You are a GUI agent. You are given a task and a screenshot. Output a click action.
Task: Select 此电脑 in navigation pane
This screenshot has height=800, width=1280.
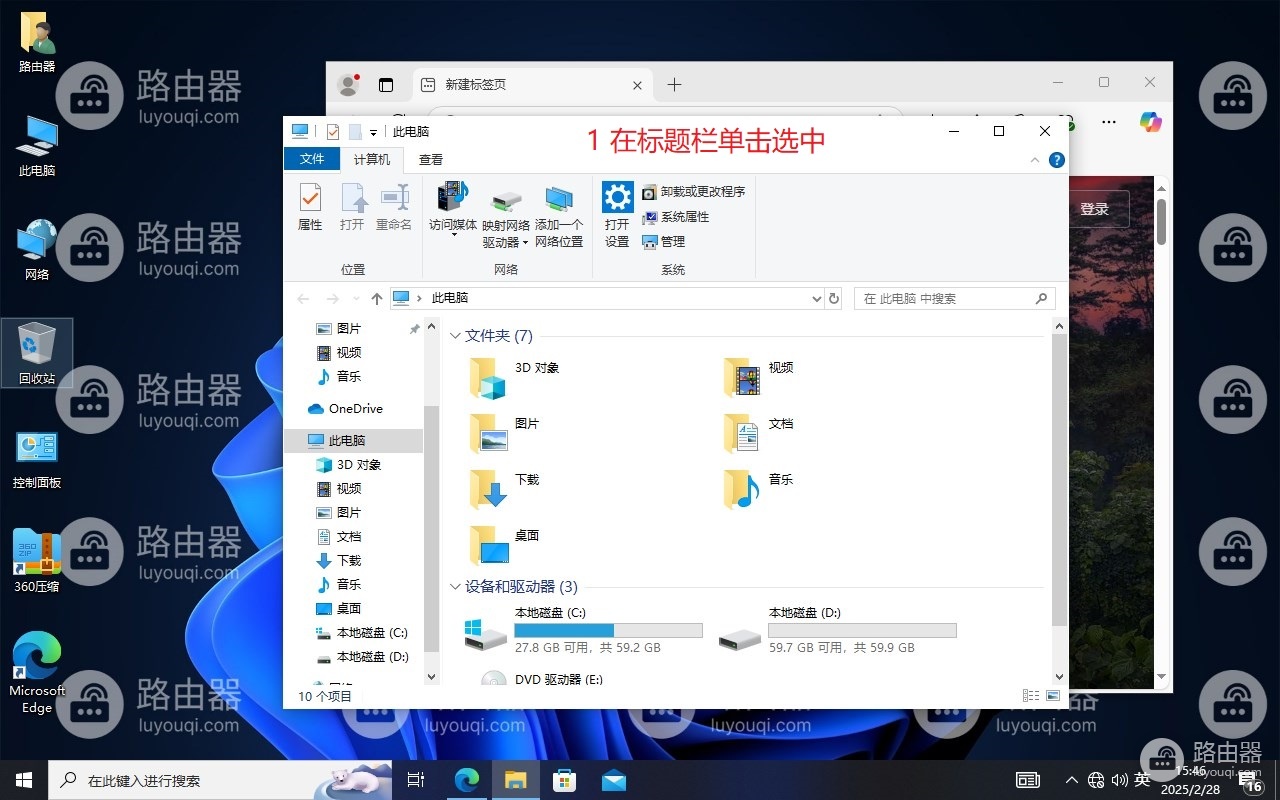[x=354, y=440]
